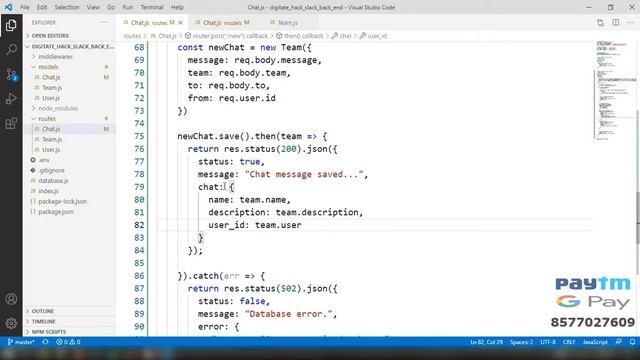This screenshot has height=360, width=640.
Task: Open the Edit menu
Action: tap(42, 7)
